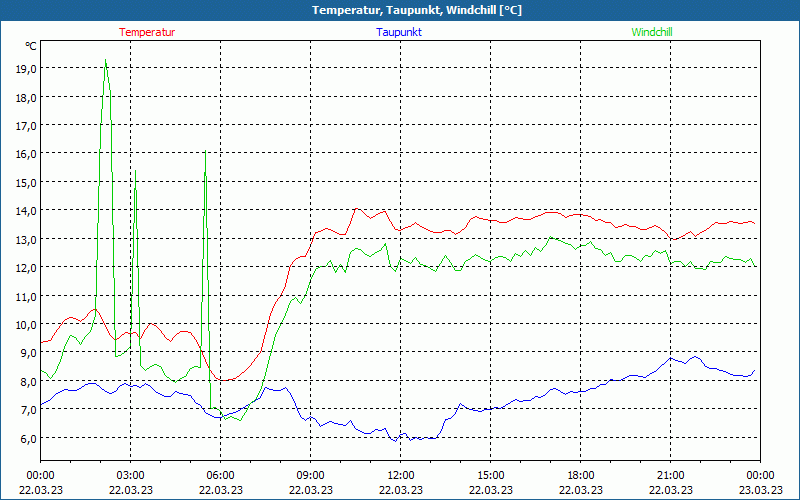Click the 23.03.23 date label
Screen dimensions: 800x500
(x=760, y=490)
